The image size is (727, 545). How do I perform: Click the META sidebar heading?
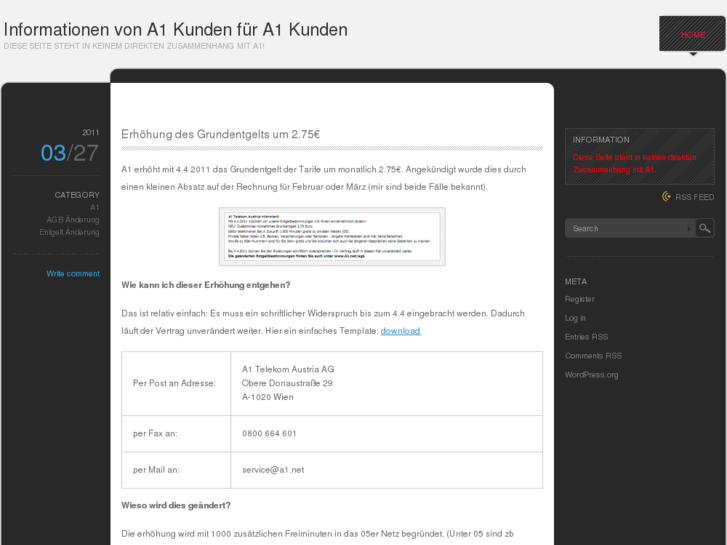(x=576, y=282)
